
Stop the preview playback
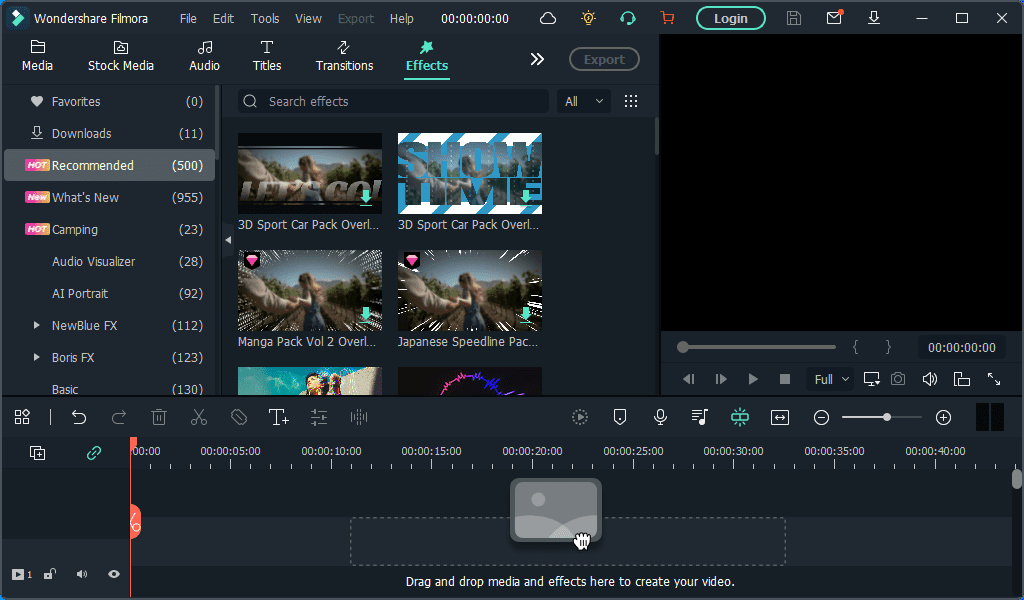point(785,379)
